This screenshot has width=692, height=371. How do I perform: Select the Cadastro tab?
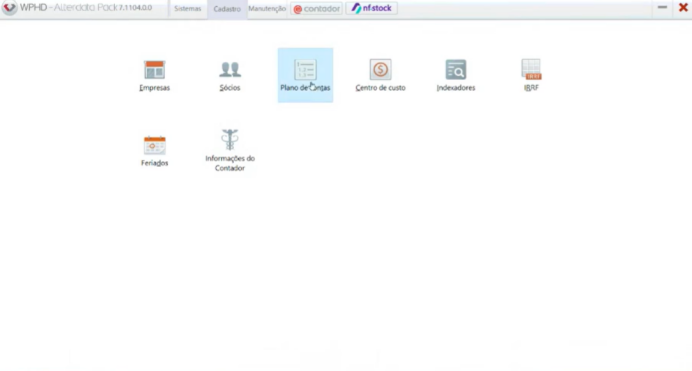point(227,9)
